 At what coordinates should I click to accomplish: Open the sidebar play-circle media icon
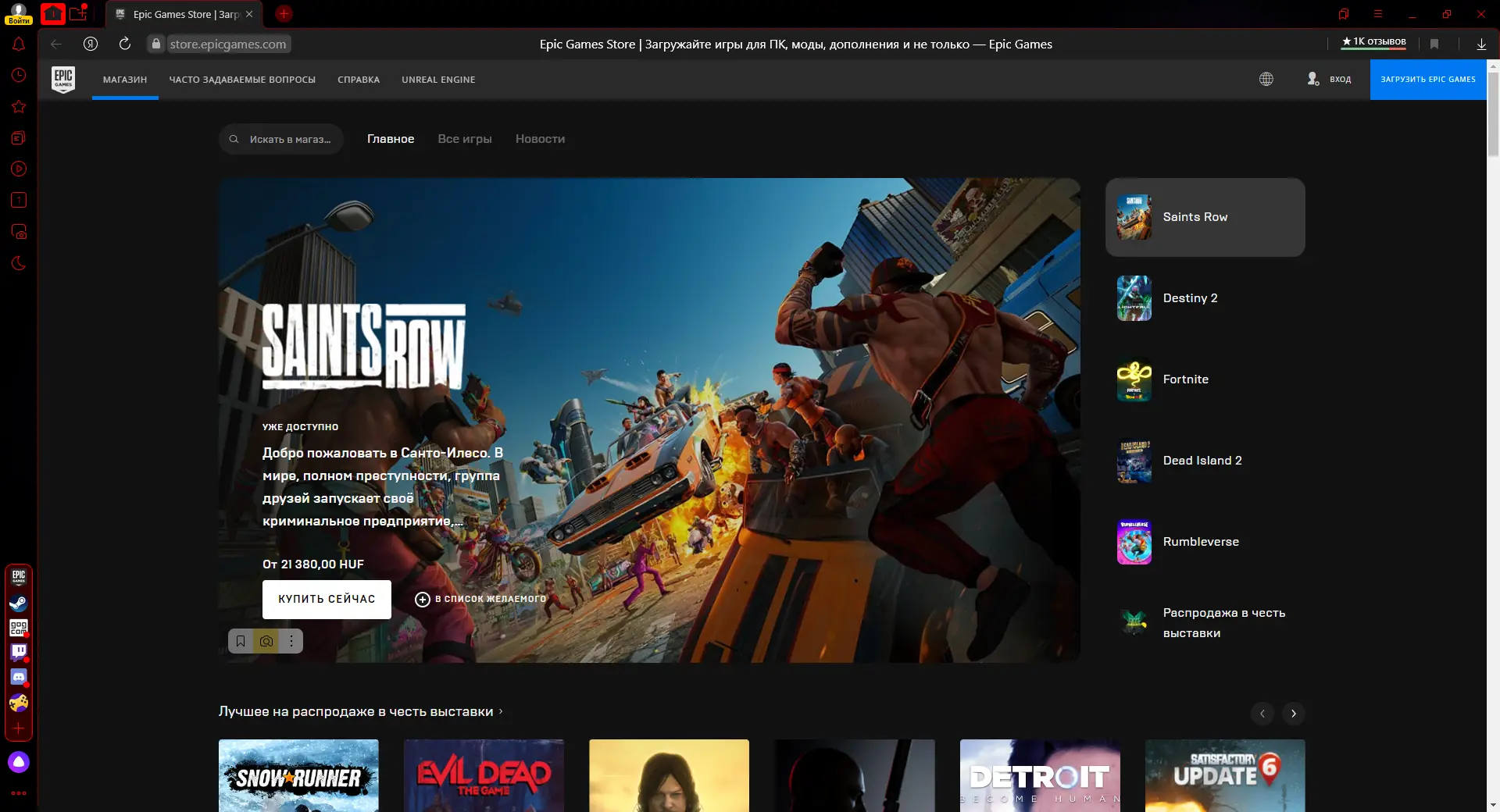(19, 169)
